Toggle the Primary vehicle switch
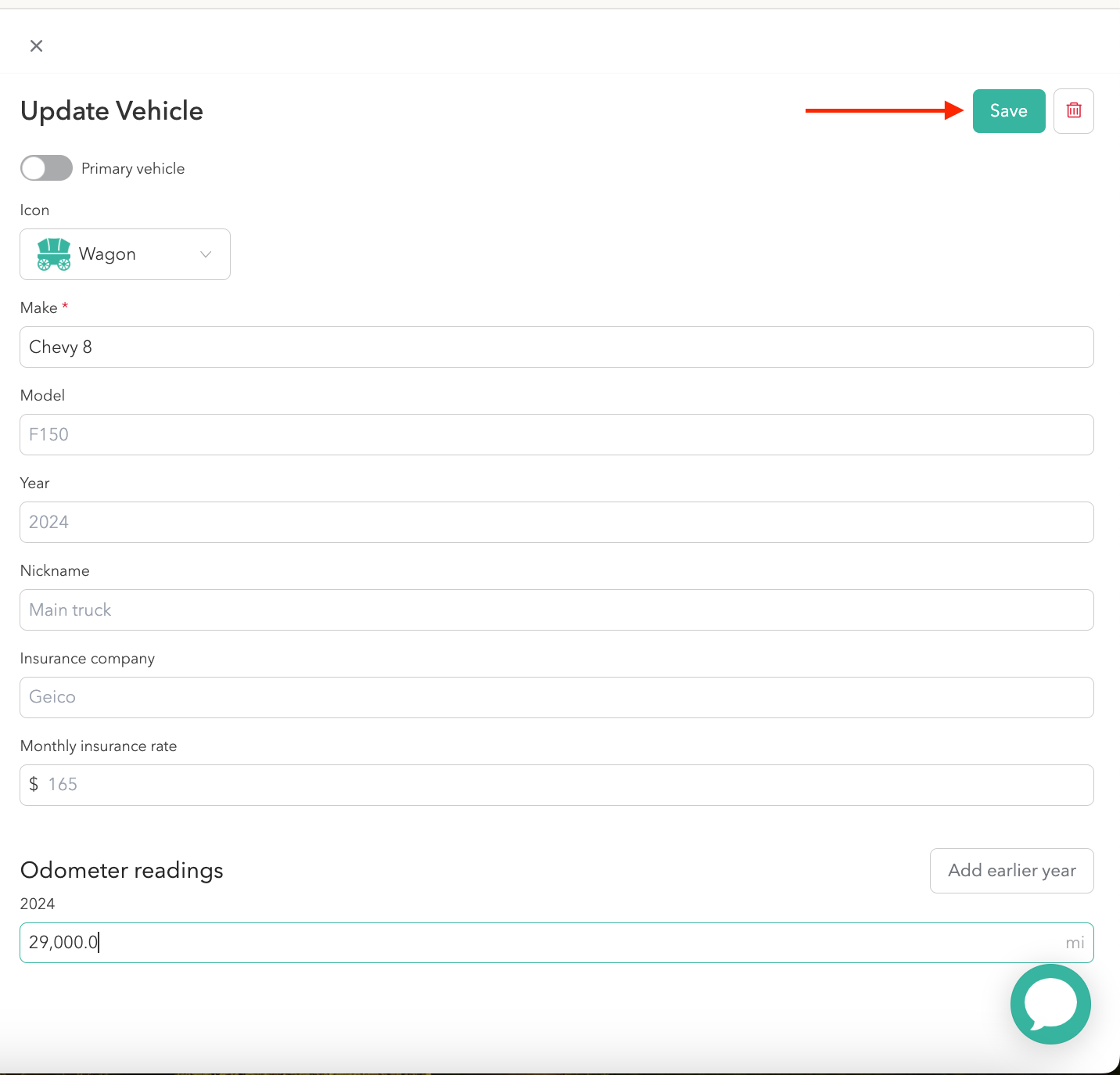 (x=46, y=168)
